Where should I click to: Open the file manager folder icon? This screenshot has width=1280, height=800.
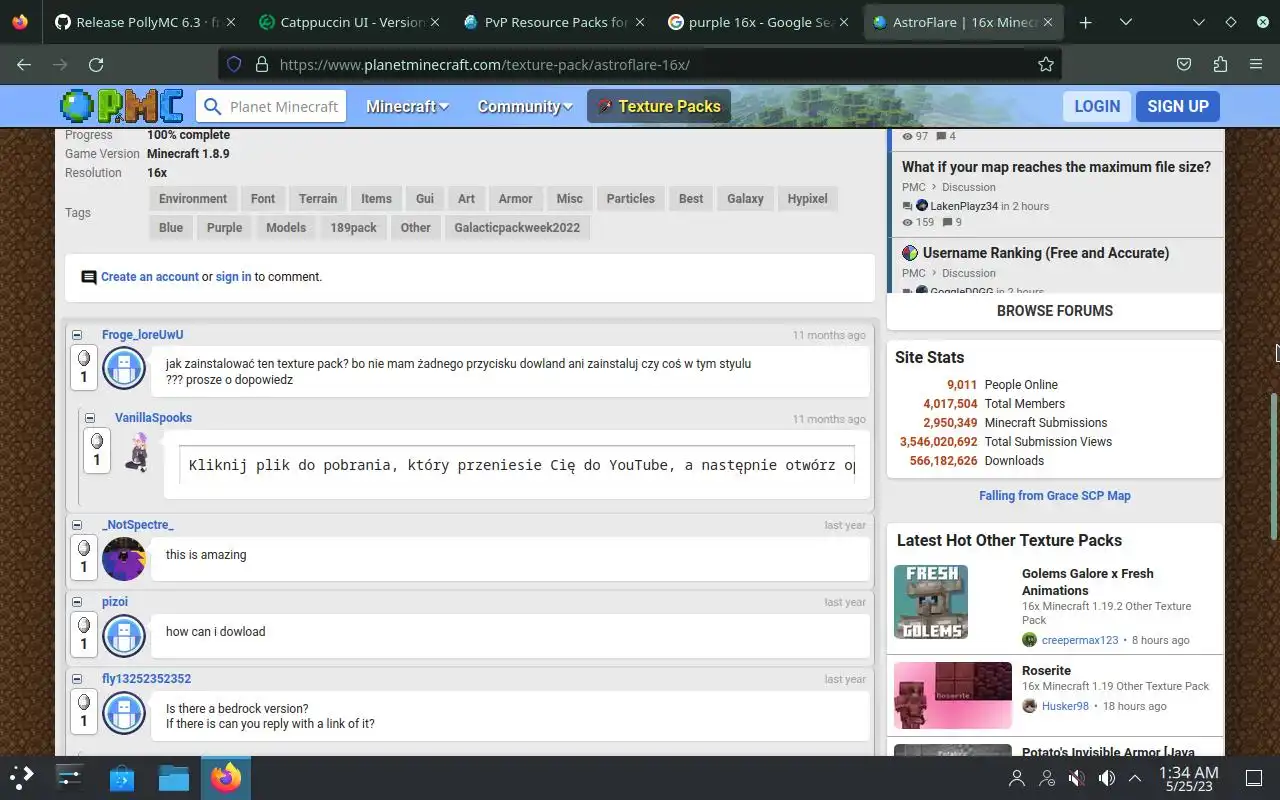click(x=174, y=777)
